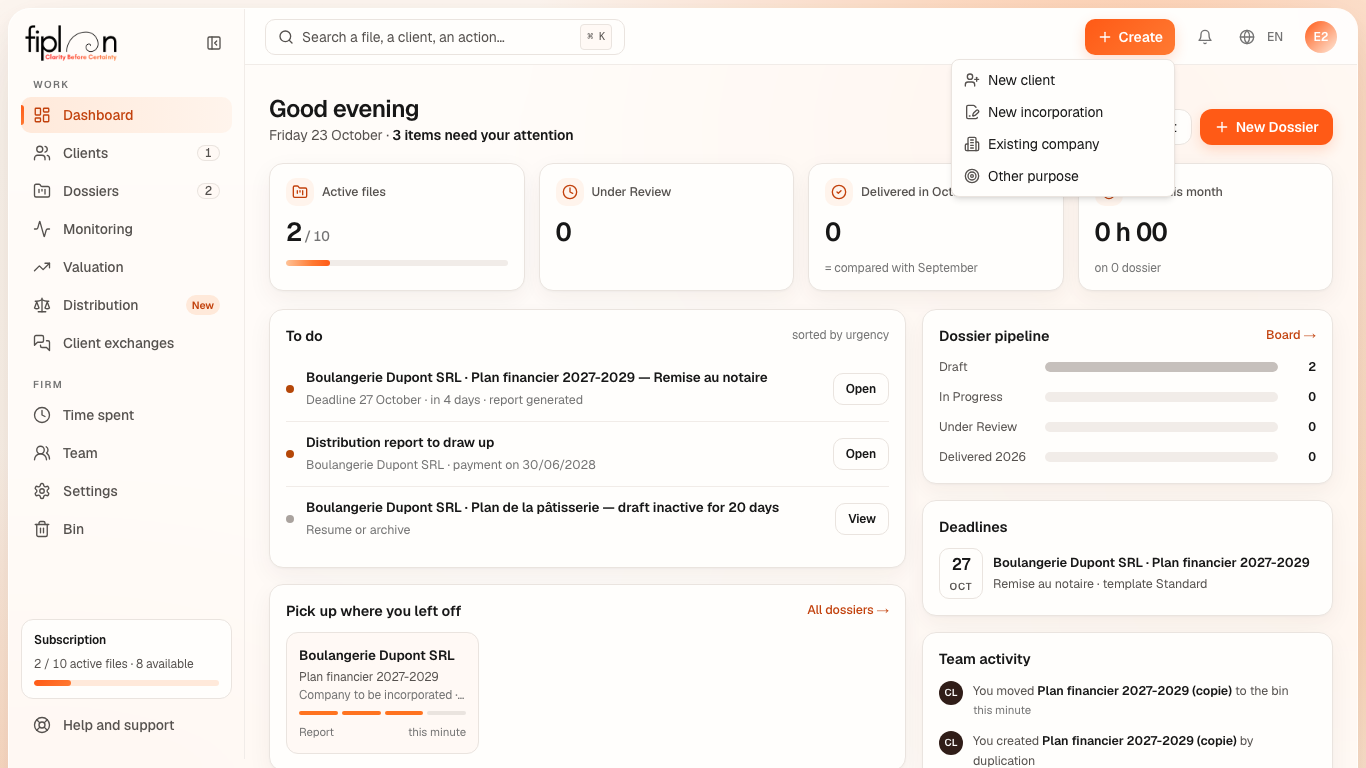Click the Valuation trend icon
Screen dimensions: 1366x768
(x=42, y=267)
